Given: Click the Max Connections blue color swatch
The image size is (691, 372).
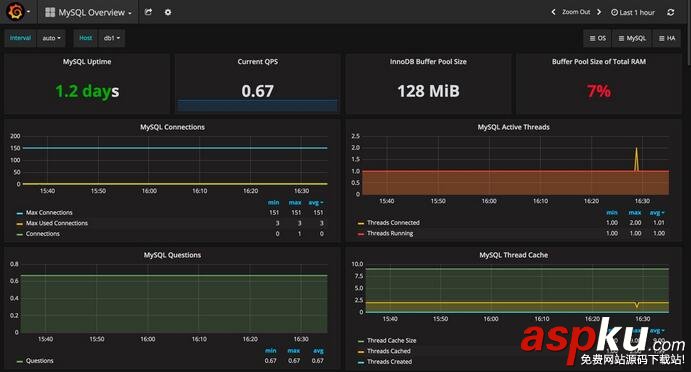Looking at the screenshot, I should (19, 213).
